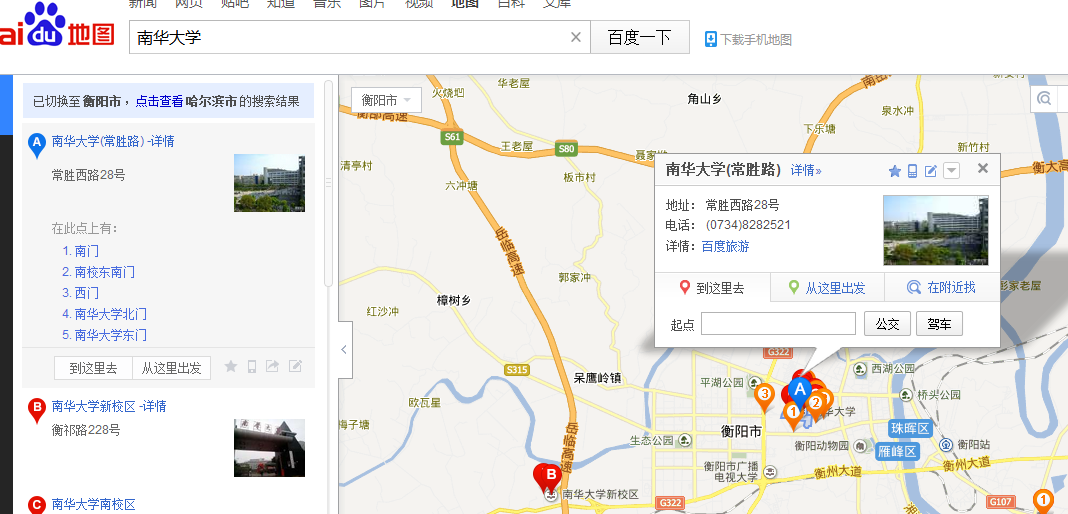Click 点击查看 link in notice bar
Viewport: 1068px width, 514px height.
pos(159,101)
